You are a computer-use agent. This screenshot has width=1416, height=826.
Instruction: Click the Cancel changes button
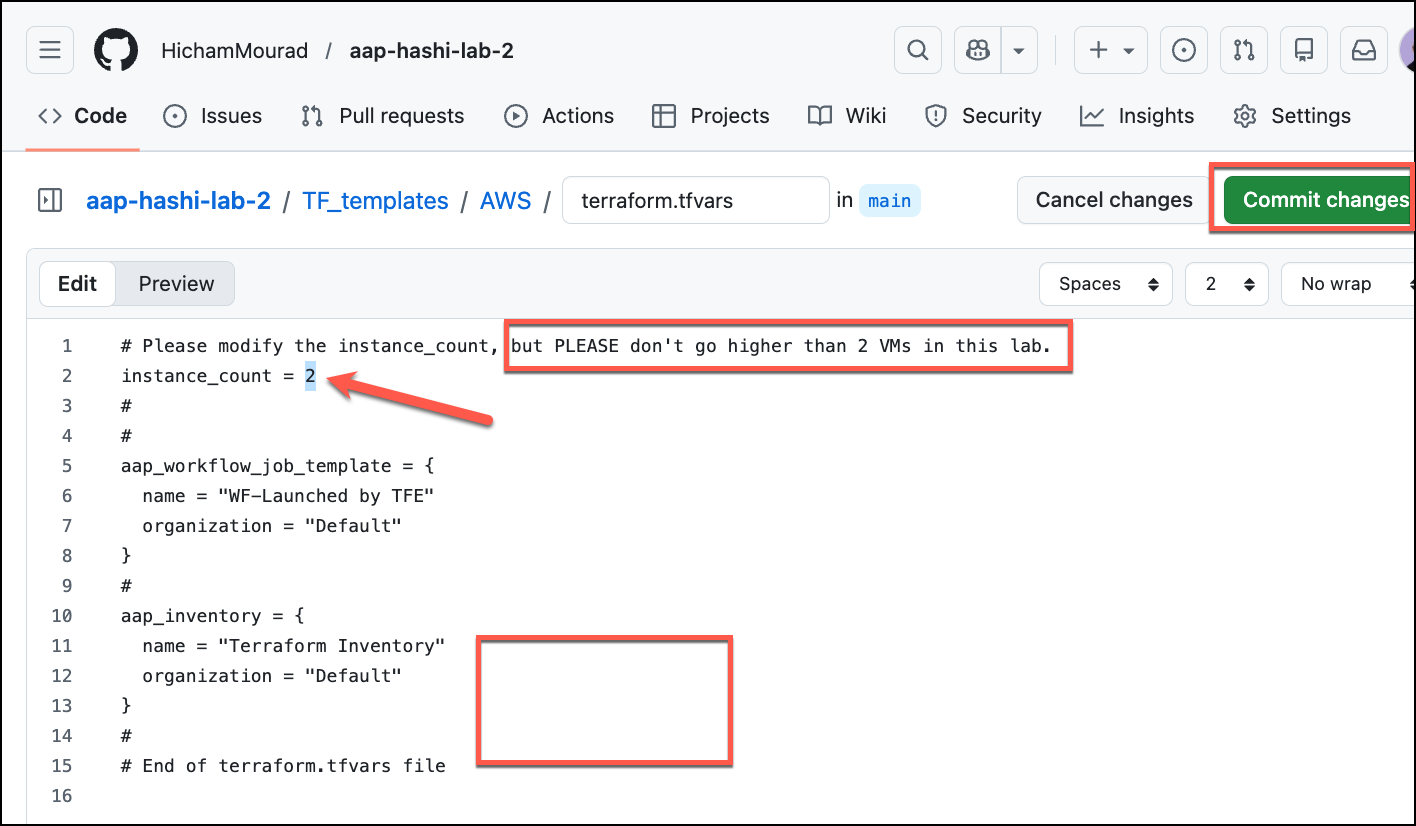click(1114, 200)
